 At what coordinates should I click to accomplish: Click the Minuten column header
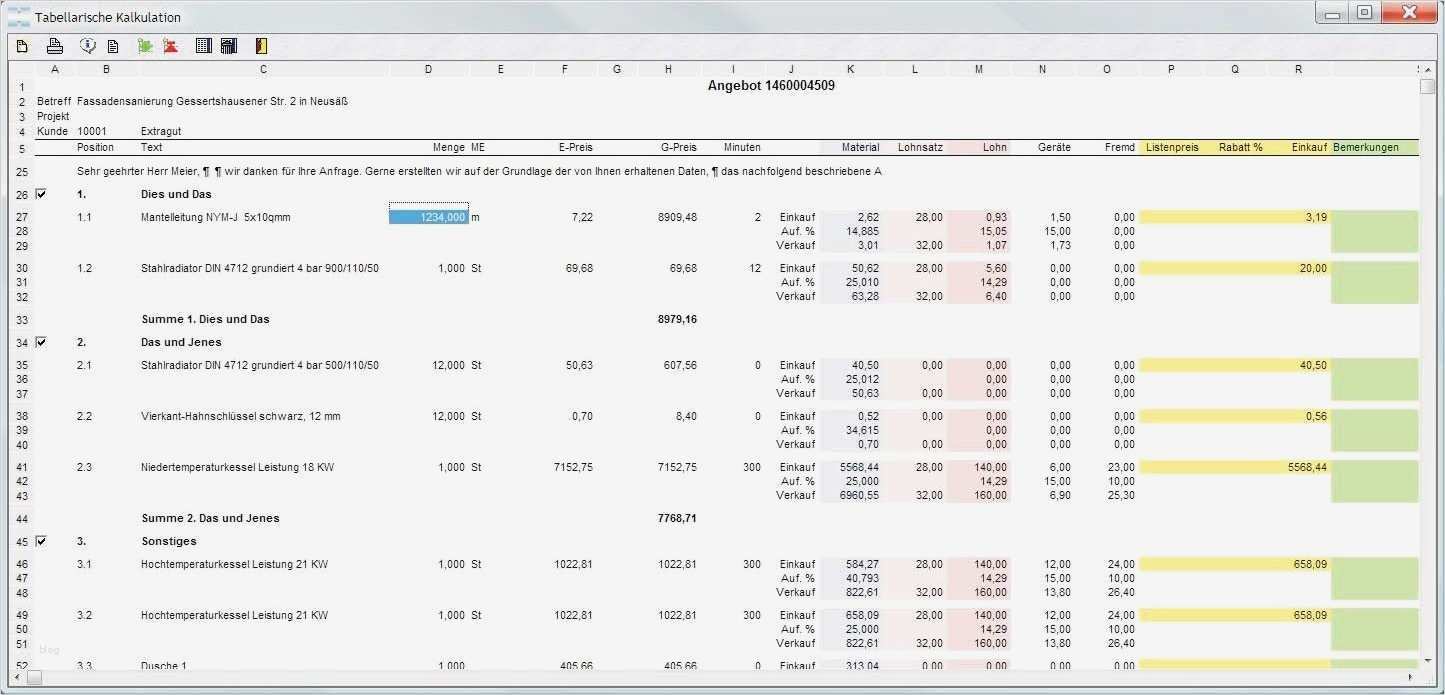[x=742, y=147]
